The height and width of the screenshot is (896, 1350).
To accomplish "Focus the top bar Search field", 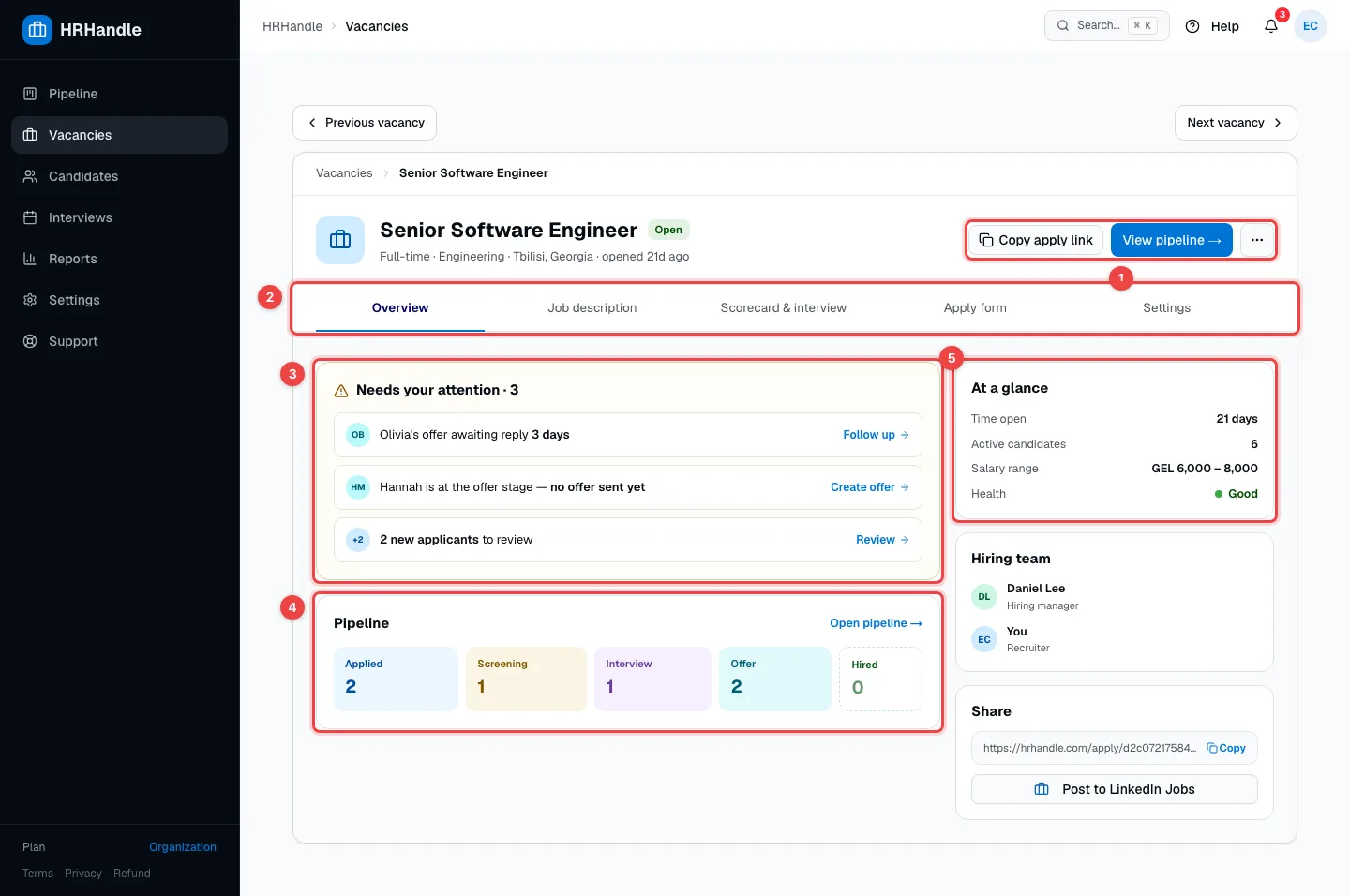I will pyautogui.click(x=1107, y=25).
